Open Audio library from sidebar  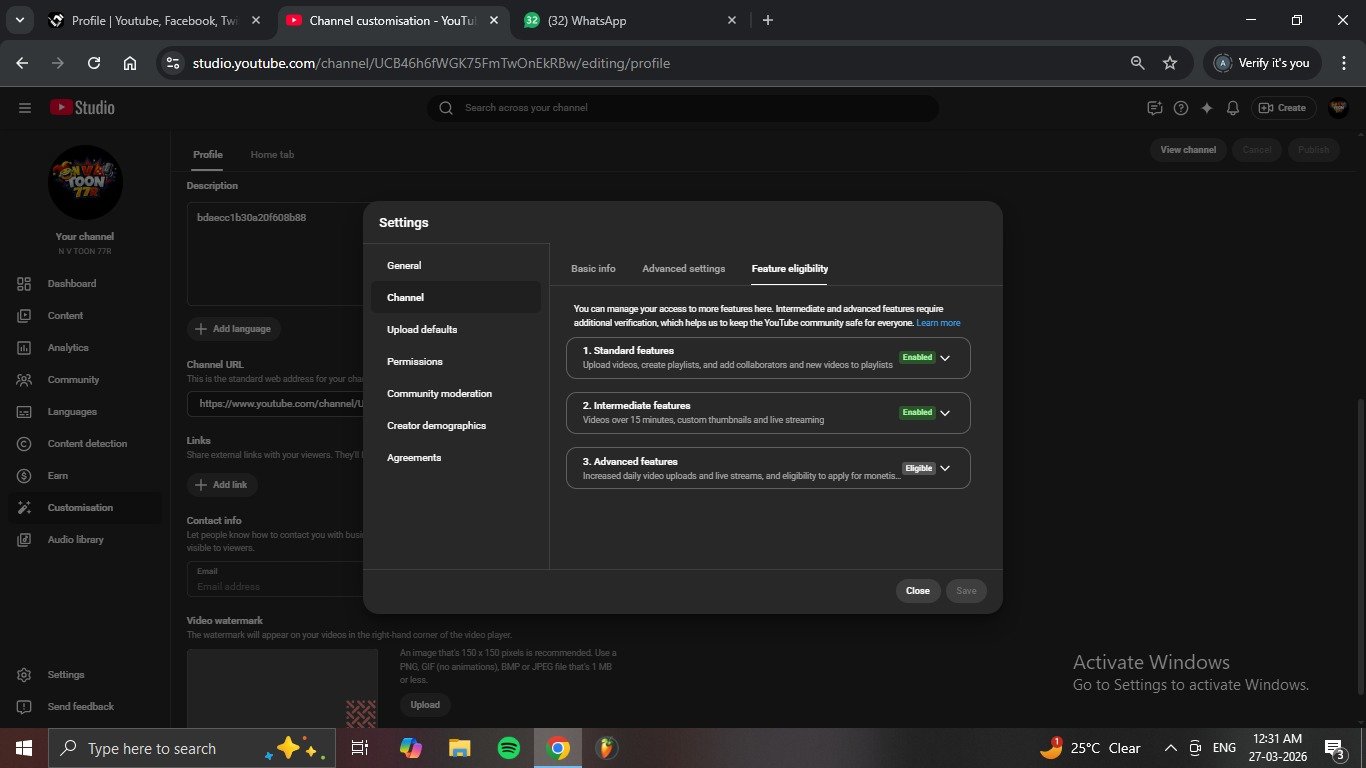coord(75,540)
